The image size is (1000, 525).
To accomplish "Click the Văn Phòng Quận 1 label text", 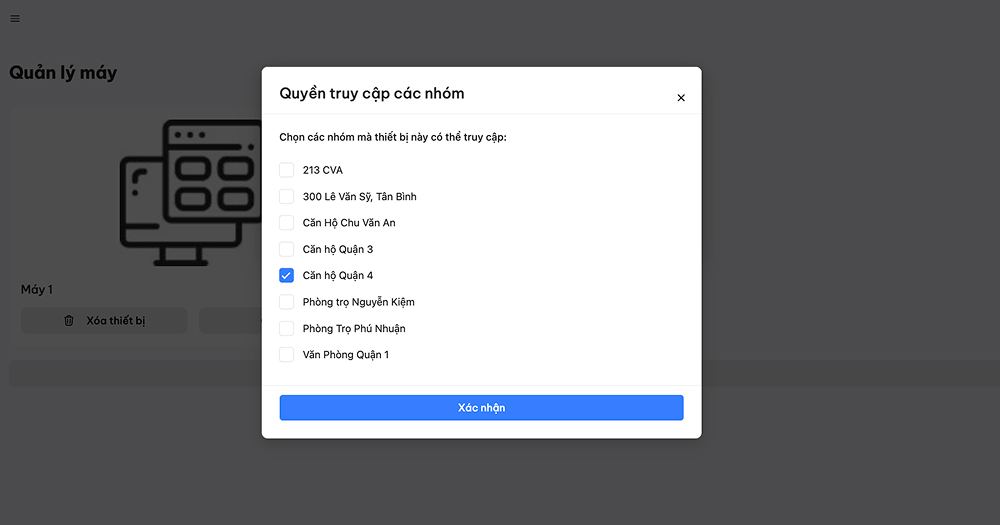I will [x=346, y=355].
